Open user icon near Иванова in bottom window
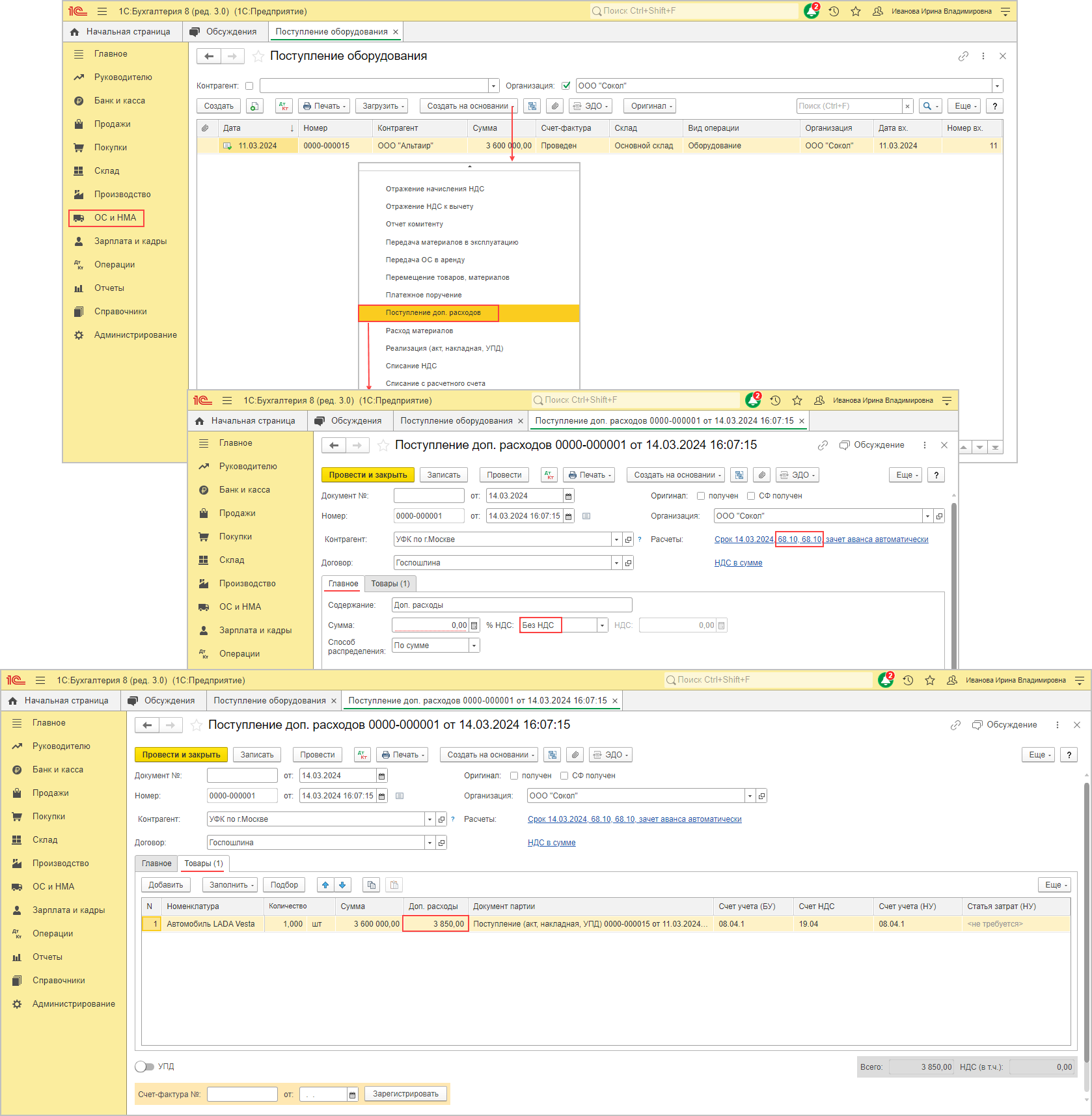Screen dimensions: 1092x1116 click(952, 680)
